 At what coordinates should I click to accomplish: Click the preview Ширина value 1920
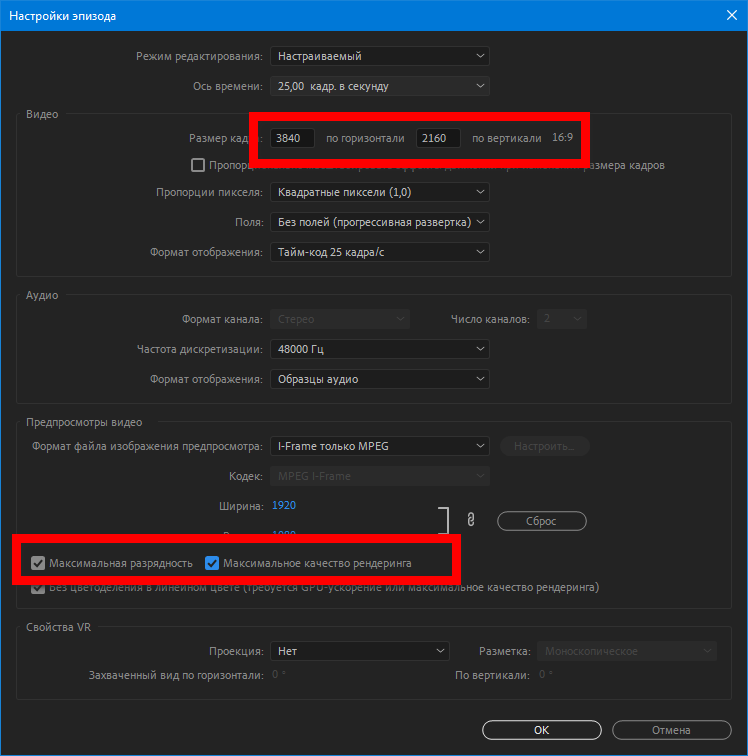pos(284,506)
